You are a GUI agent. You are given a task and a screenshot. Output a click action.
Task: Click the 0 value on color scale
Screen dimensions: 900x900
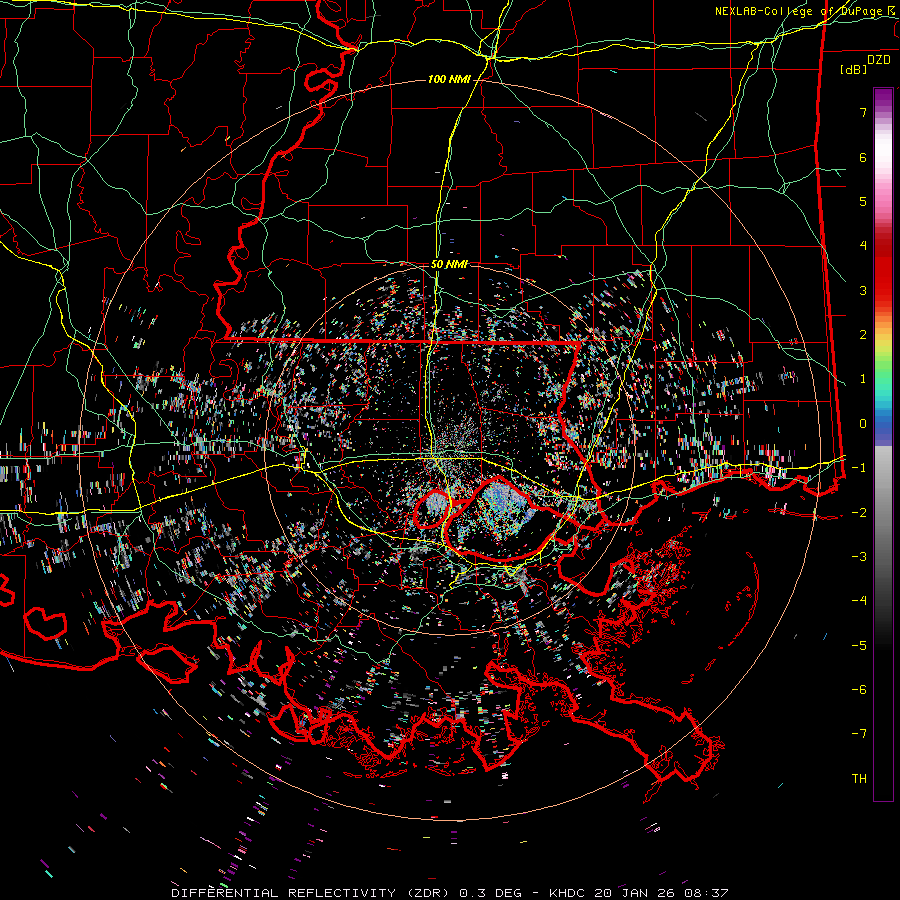click(x=863, y=424)
